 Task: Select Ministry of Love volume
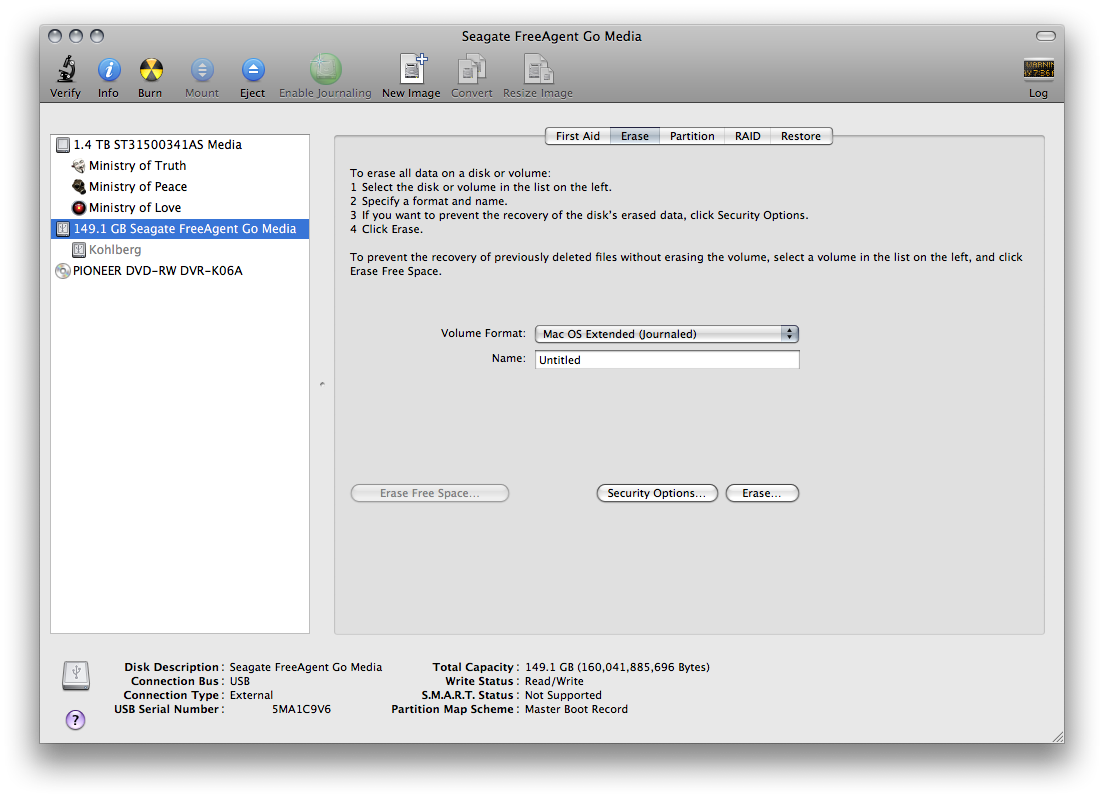point(180,208)
